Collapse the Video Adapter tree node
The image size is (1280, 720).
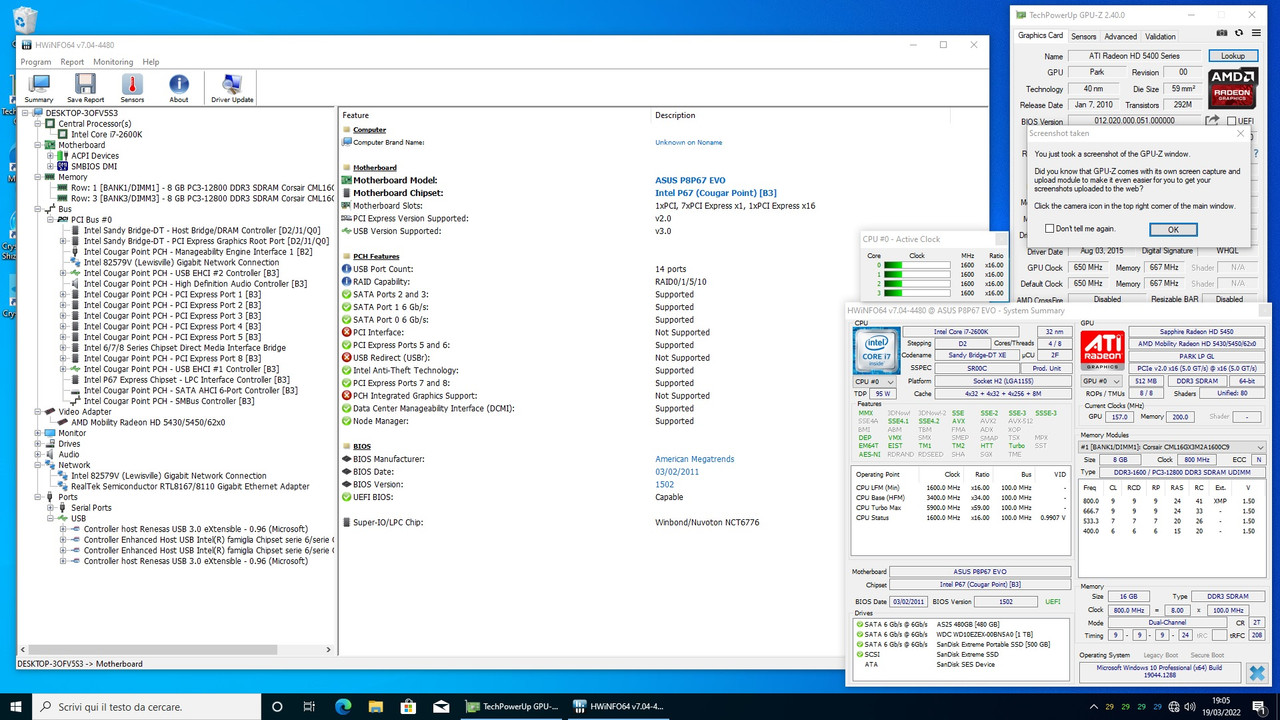pos(39,412)
